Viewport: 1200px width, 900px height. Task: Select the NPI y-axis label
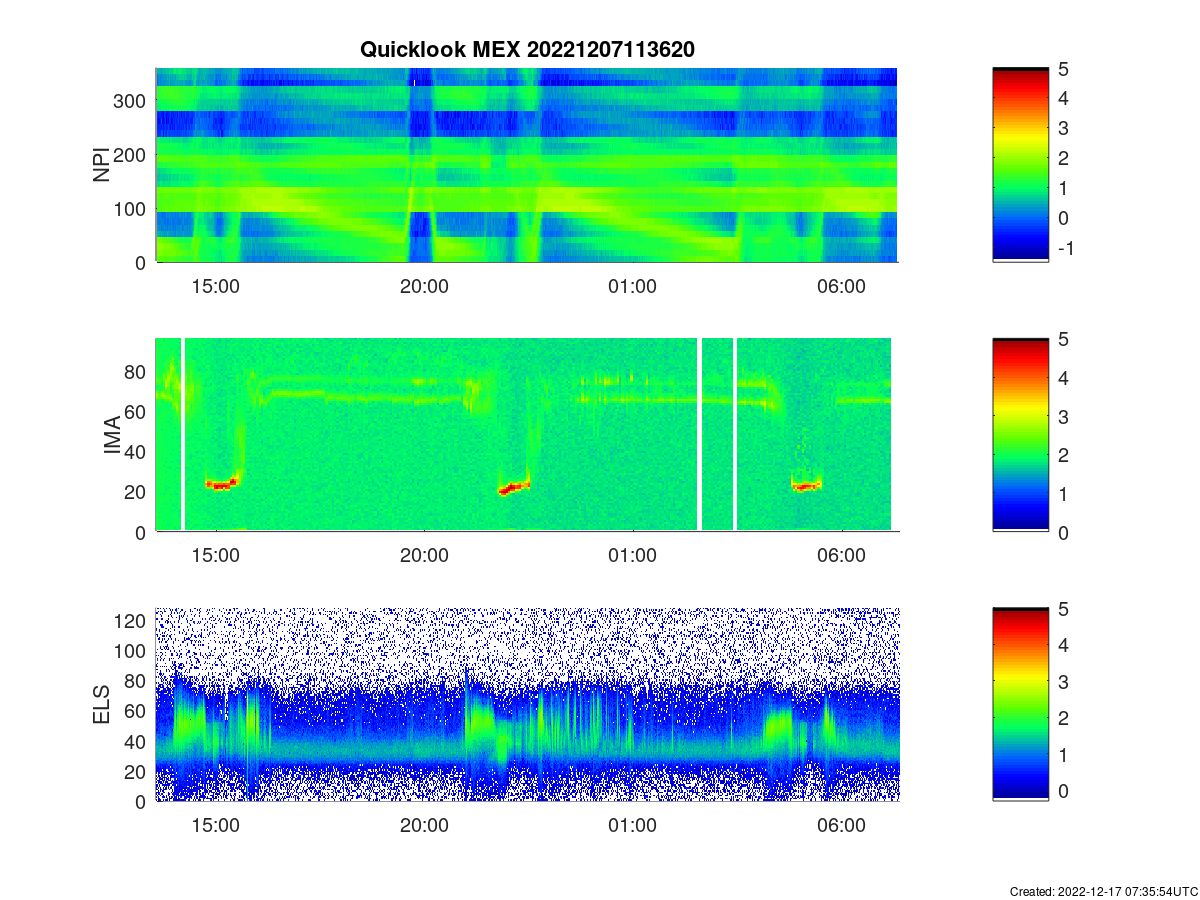pyautogui.click(x=101, y=165)
